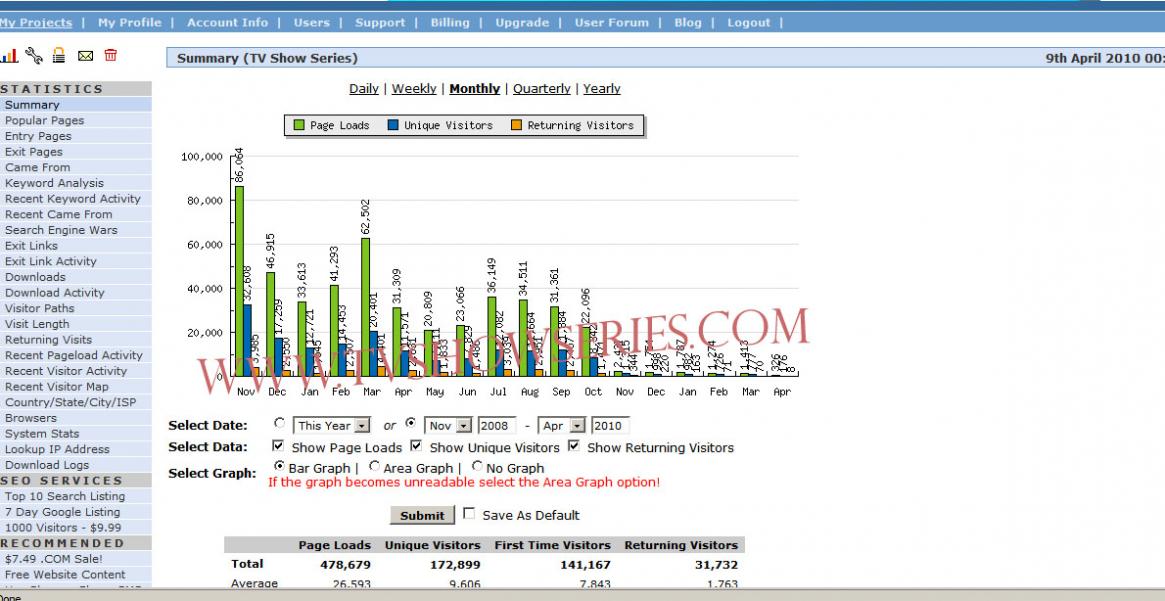Switch to the Weekly view link
Viewport: 1165px width, 601px height.
click(x=413, y=89)
